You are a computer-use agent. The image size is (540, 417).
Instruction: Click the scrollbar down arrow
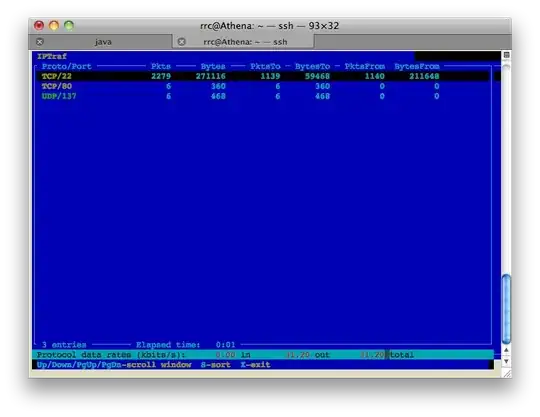pyautogui.click(x=506, y=361)
